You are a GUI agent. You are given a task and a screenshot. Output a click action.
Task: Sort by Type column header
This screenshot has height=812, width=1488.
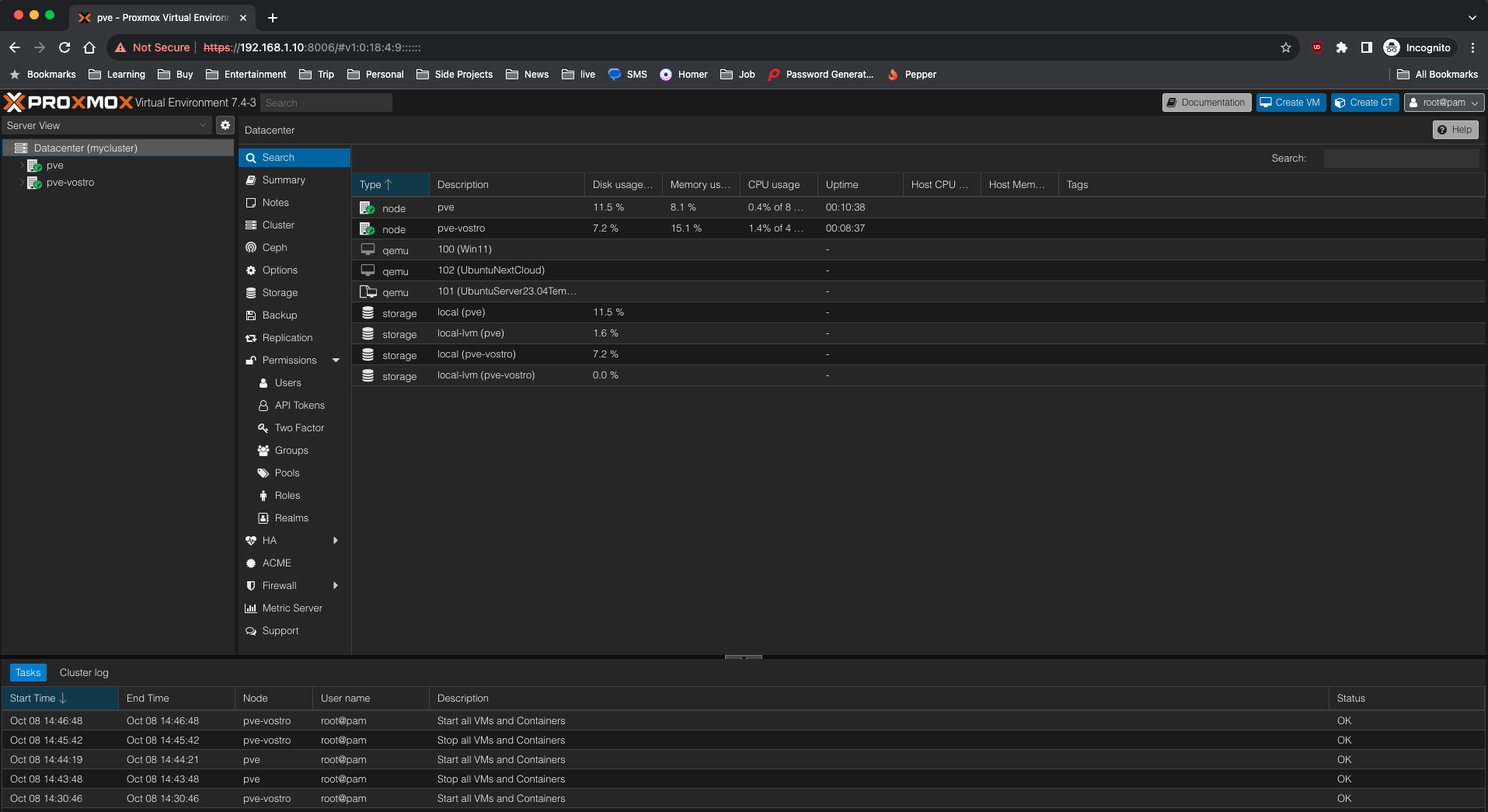pos(390,184)
